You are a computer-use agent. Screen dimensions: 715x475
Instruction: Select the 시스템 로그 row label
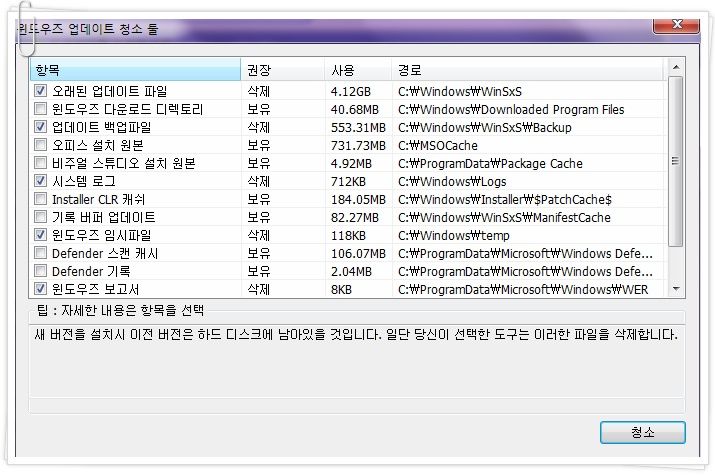coord(83,181)
